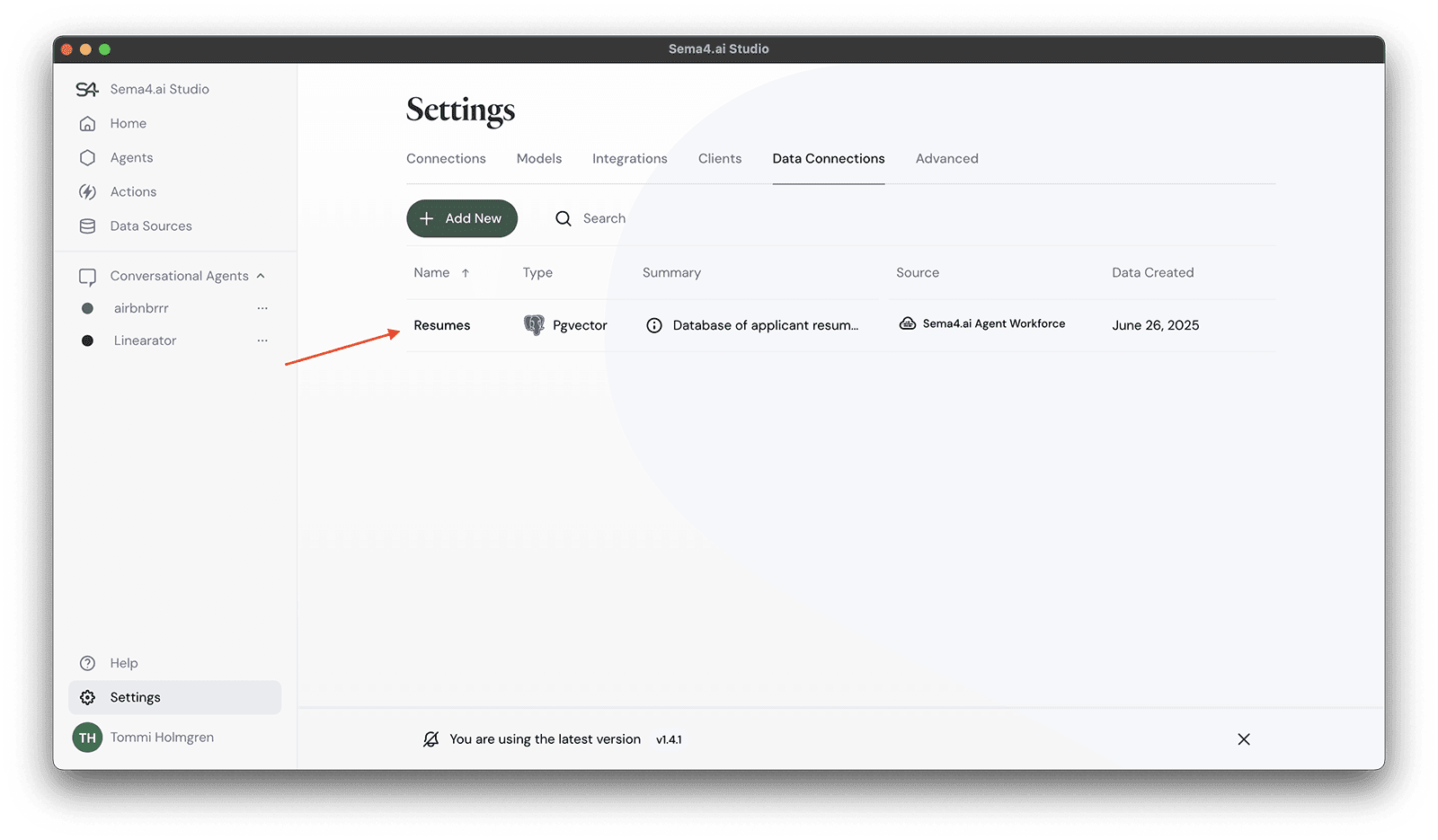The height and width of the screenshot is (840, 1438).
Task: Click the search magnifier icon
Action: [x=563, y=218]
